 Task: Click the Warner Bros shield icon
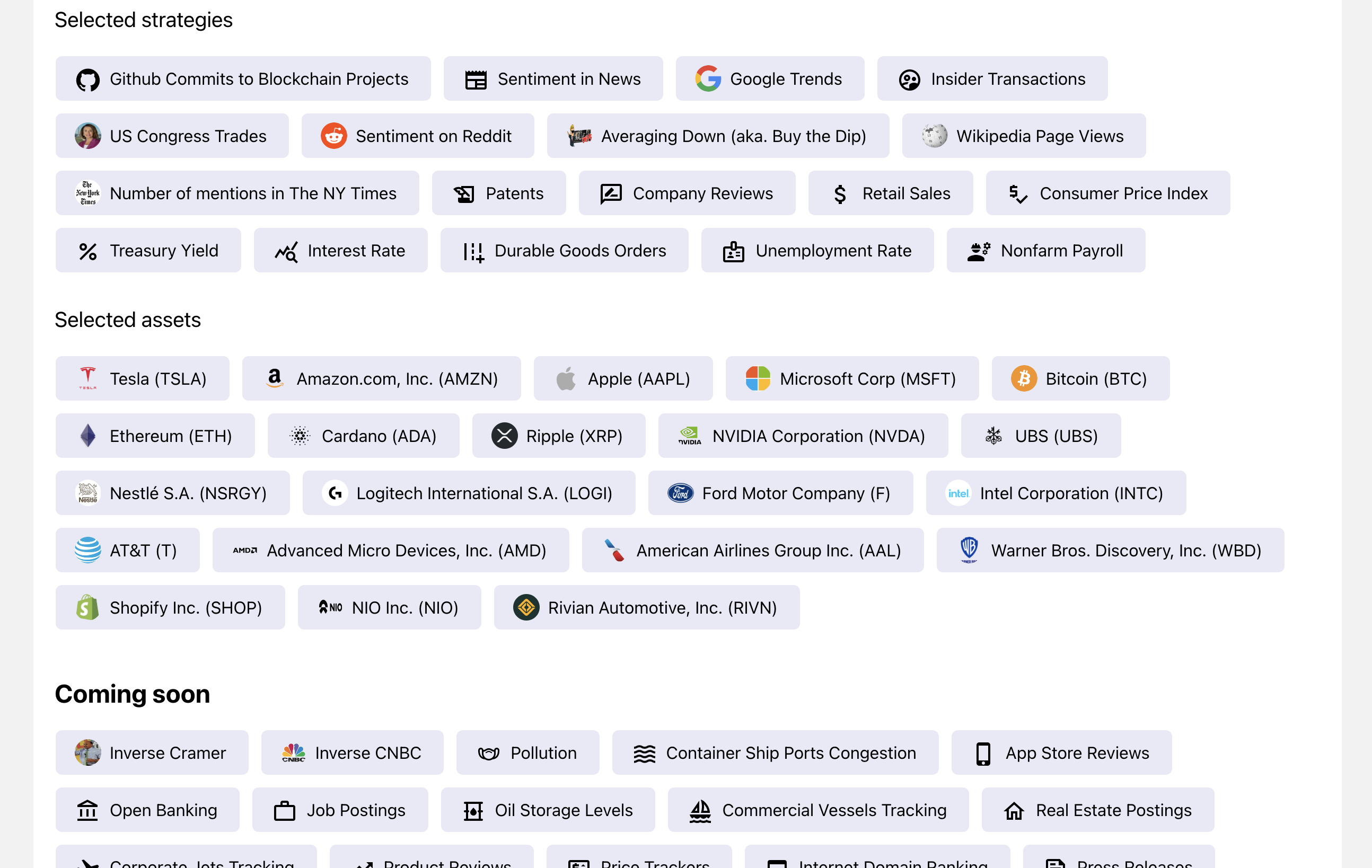point(969,551)
